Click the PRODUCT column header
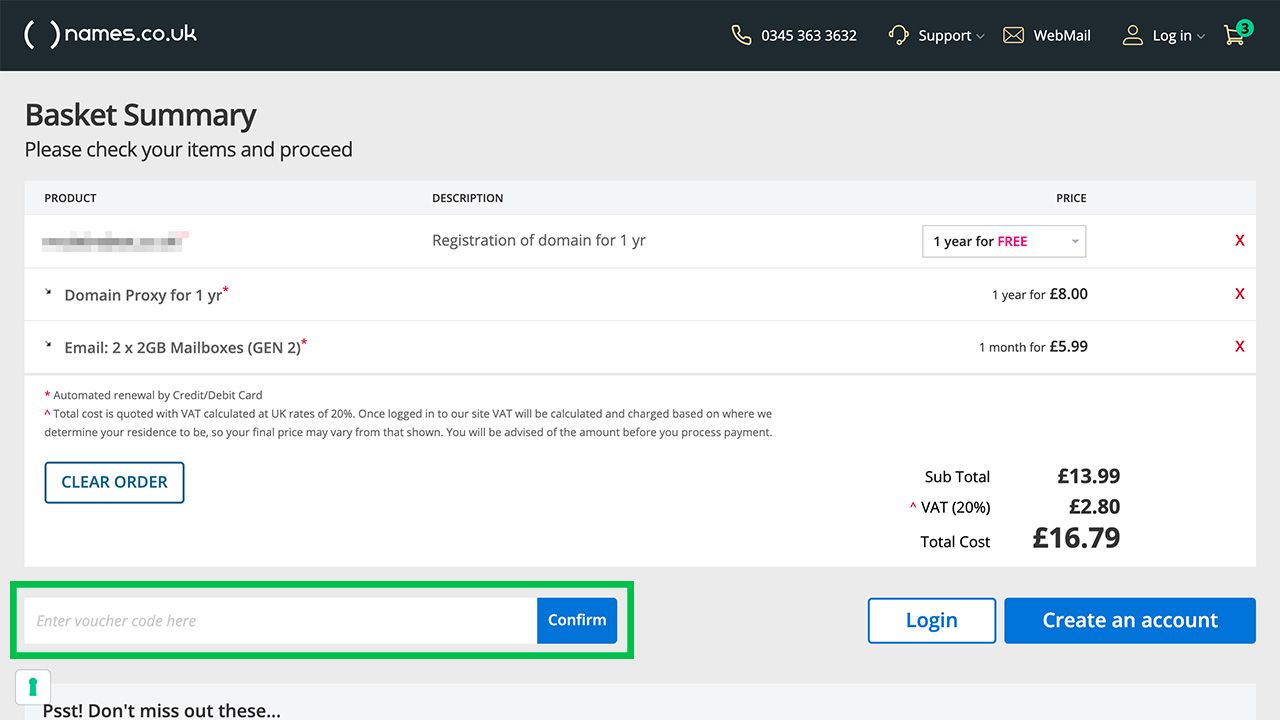 tap(70, 198)
